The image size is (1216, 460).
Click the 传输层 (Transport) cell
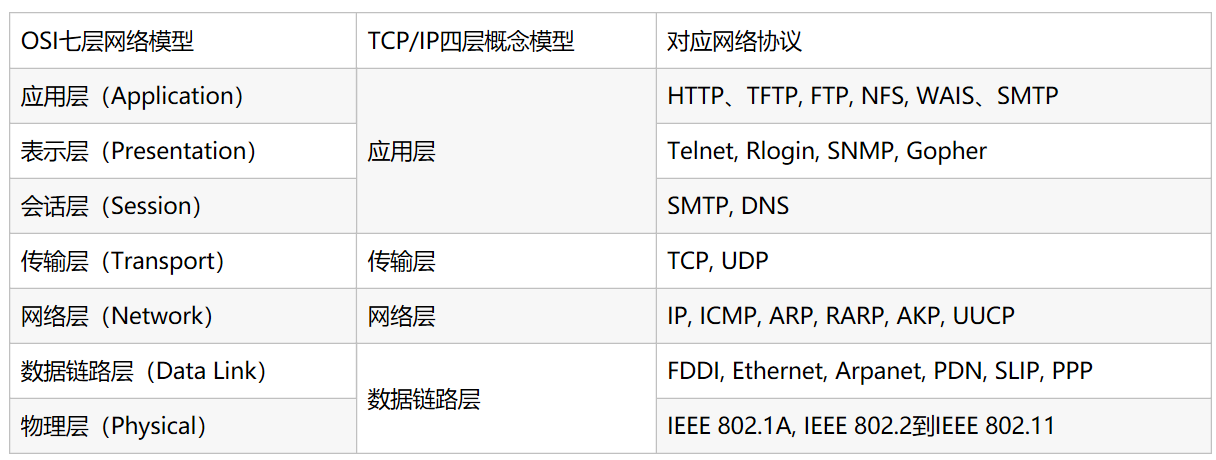[x=183, y=261]
